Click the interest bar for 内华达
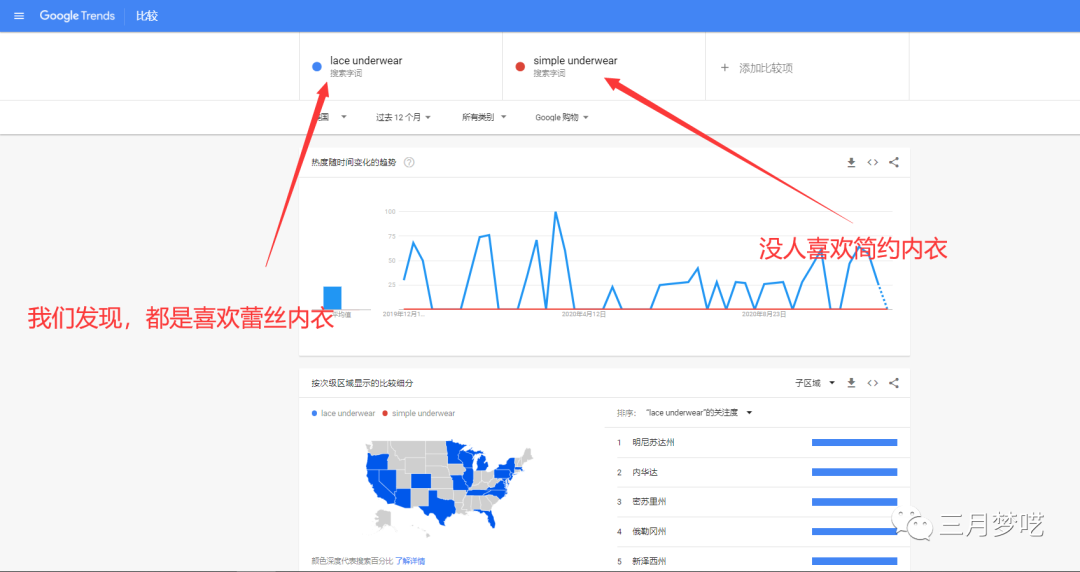This screenshot has width=1080, height=572. click(x=854, y=472)
